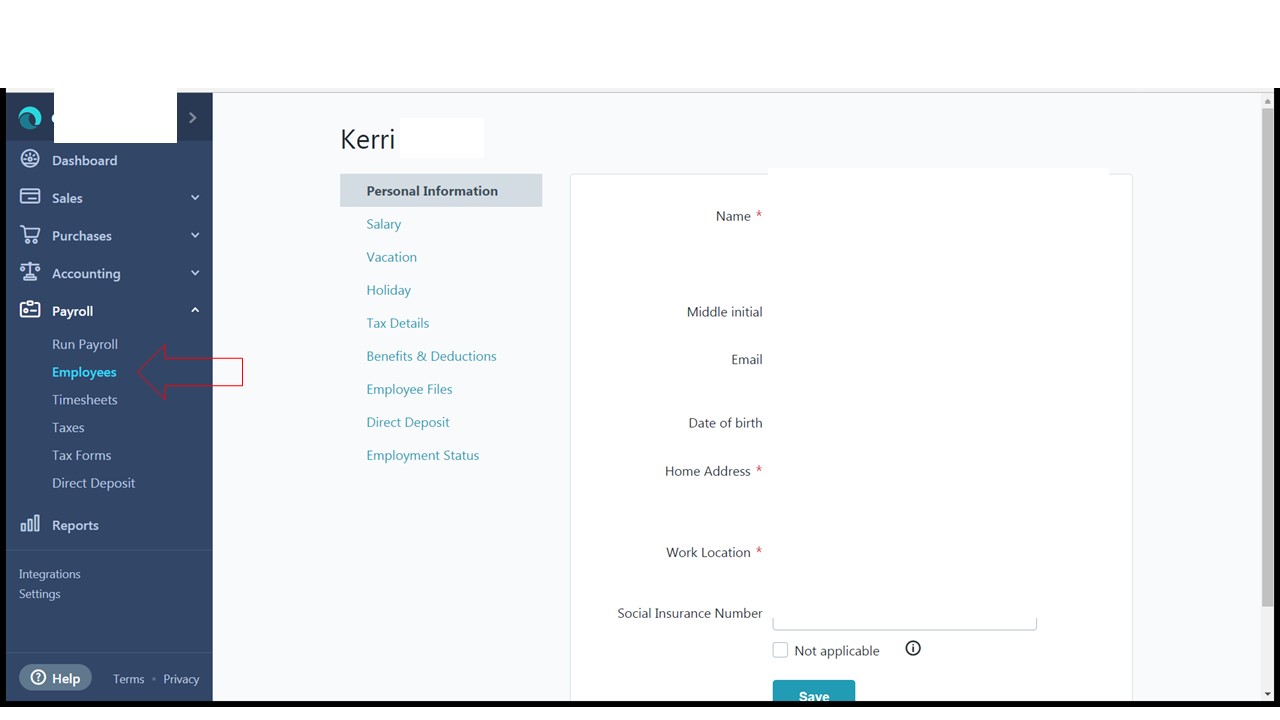The height and width of the screenshot is (720, 1280).
Task: Click the Sales credit card icon
Action: (x=30, y=197)
